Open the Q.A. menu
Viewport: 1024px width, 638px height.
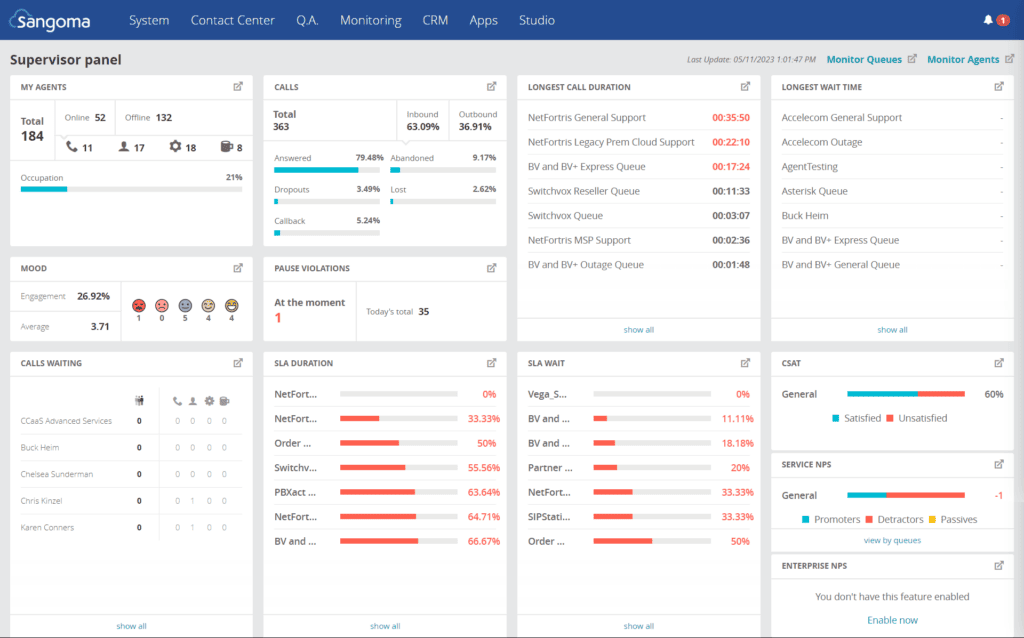[307, 20]
